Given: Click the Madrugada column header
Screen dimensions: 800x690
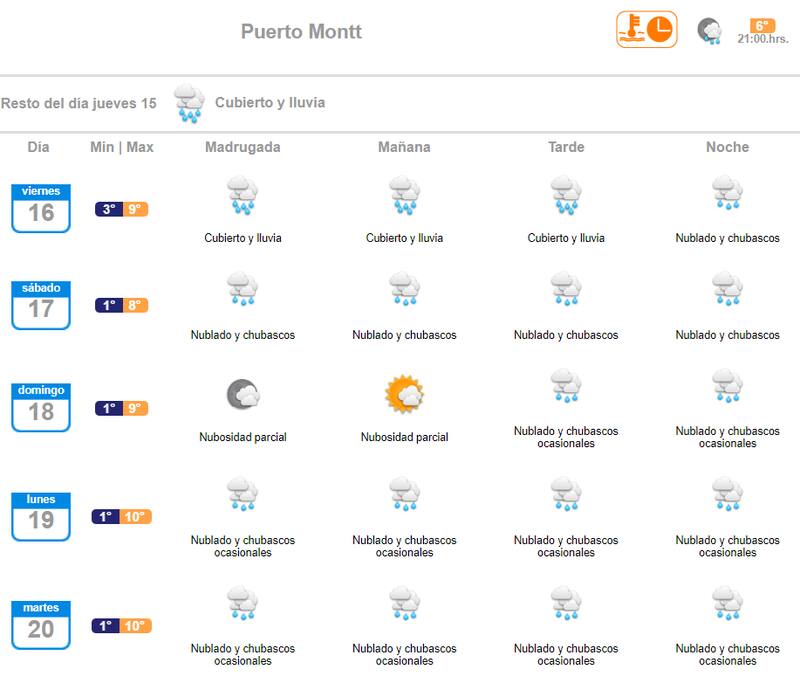Looking at the screenshot, I should pyautogui.click(x=243, y=147).
